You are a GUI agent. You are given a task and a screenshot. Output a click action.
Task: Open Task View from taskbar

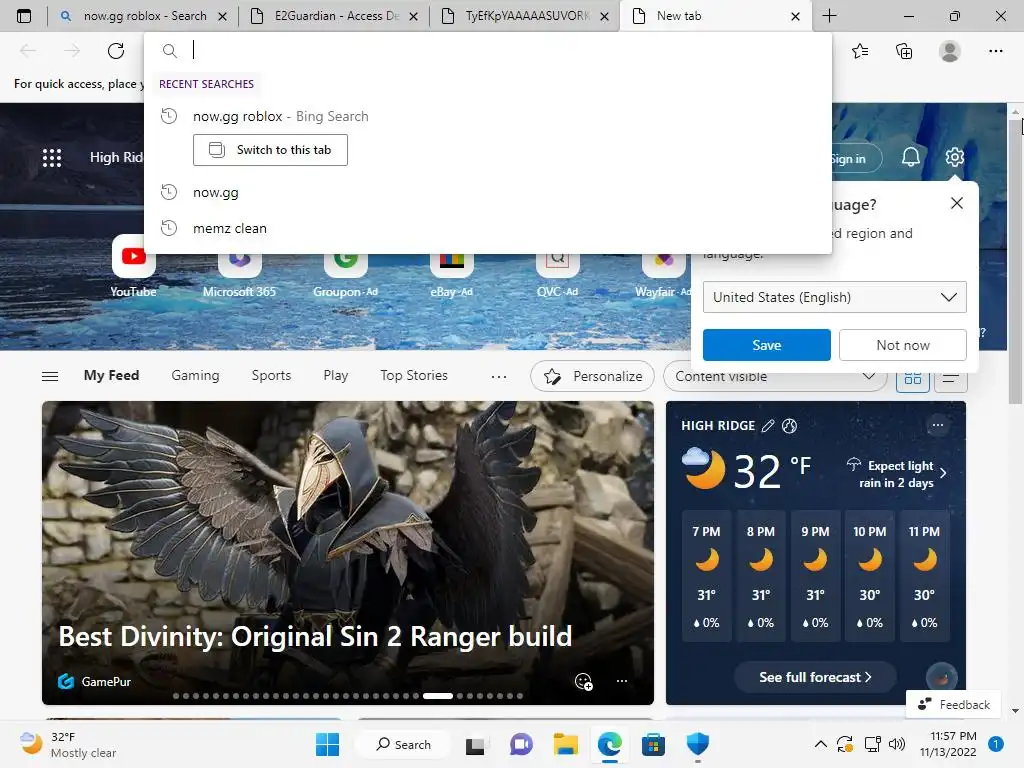475,744
